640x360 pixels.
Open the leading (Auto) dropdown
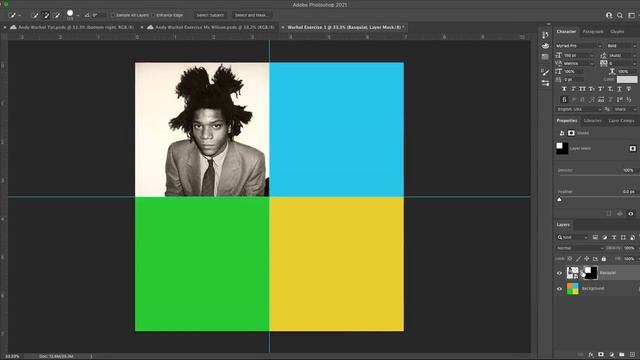pyautogui.click(x=622, y=55)
